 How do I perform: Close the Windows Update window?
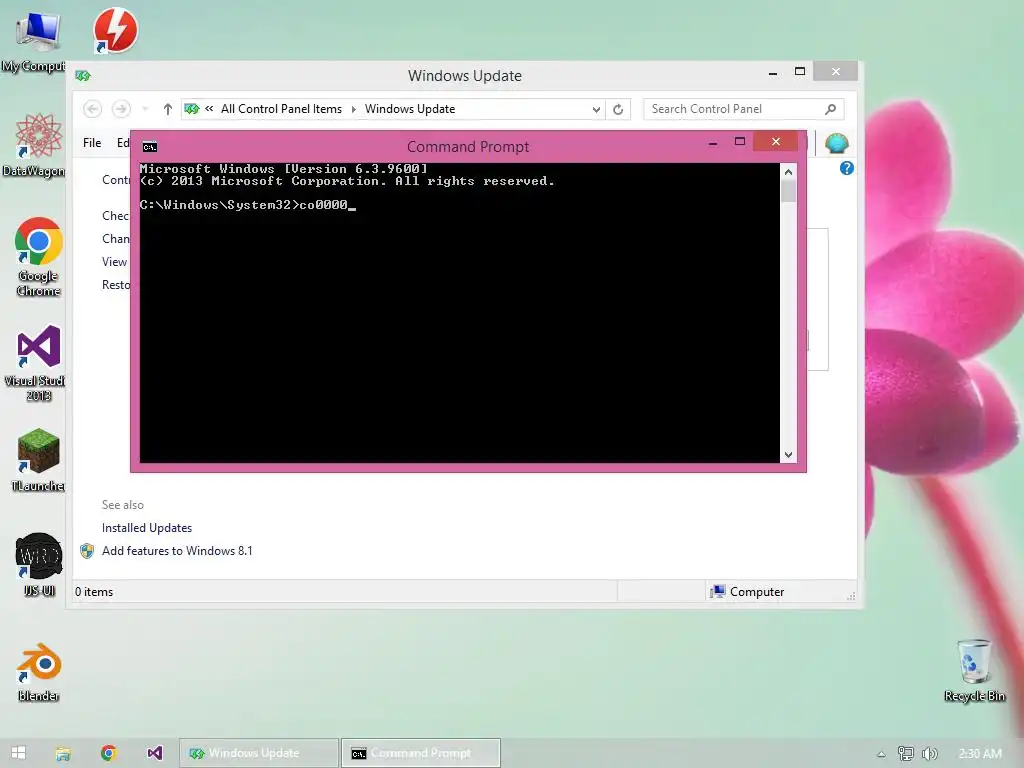835,71
